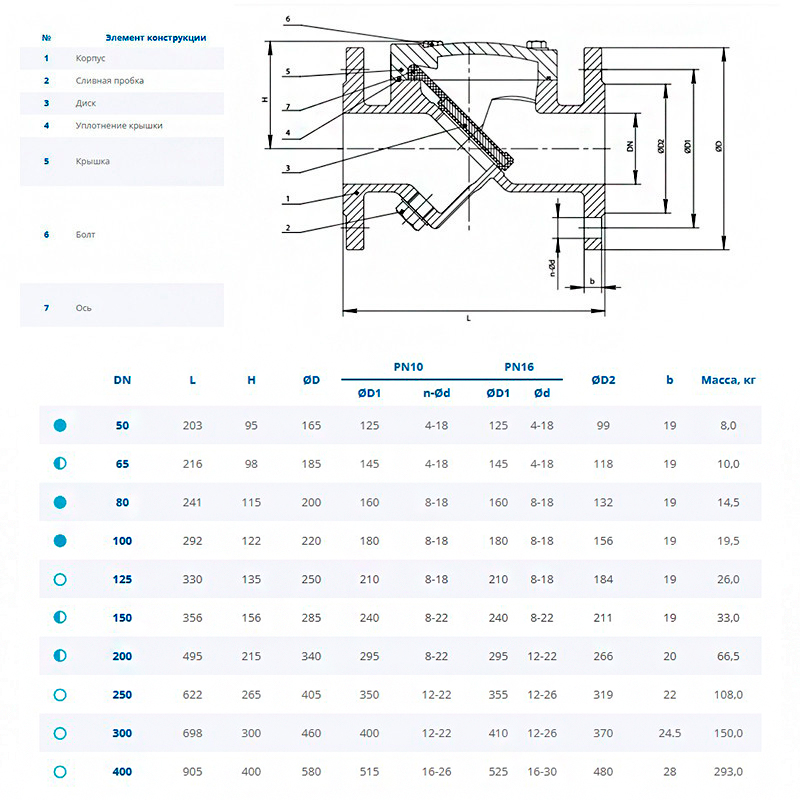Click the filled circle icon beside DN 50
This screenshot has width=800, height=800.
pos(60,425)
